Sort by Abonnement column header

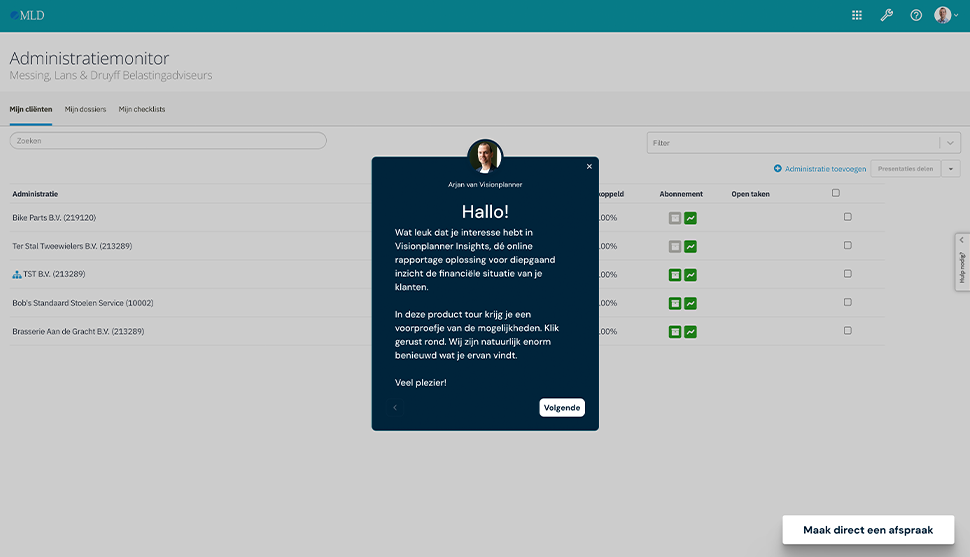point(681,194)
